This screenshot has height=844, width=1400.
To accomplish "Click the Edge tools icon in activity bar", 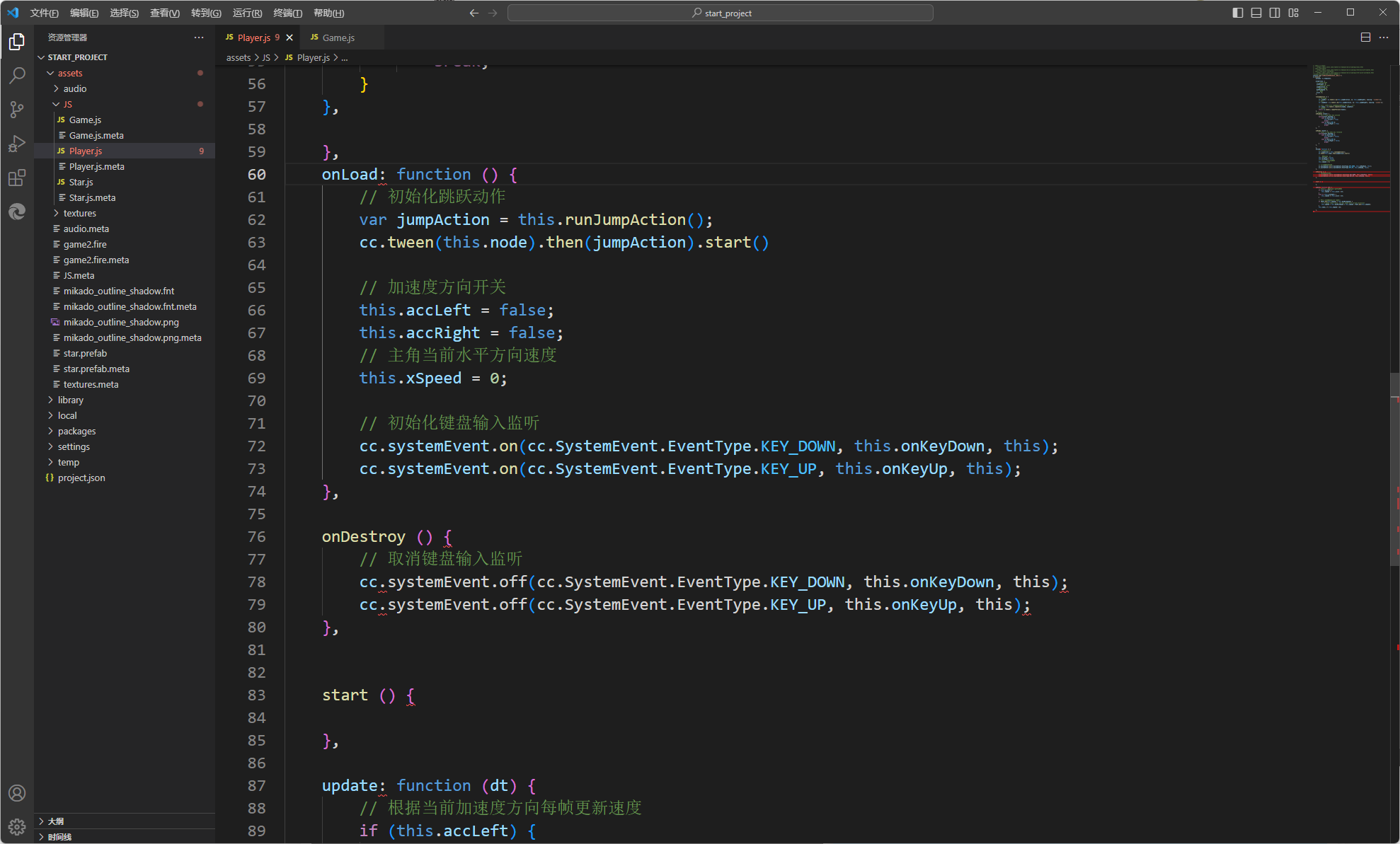I will point(17,212).
